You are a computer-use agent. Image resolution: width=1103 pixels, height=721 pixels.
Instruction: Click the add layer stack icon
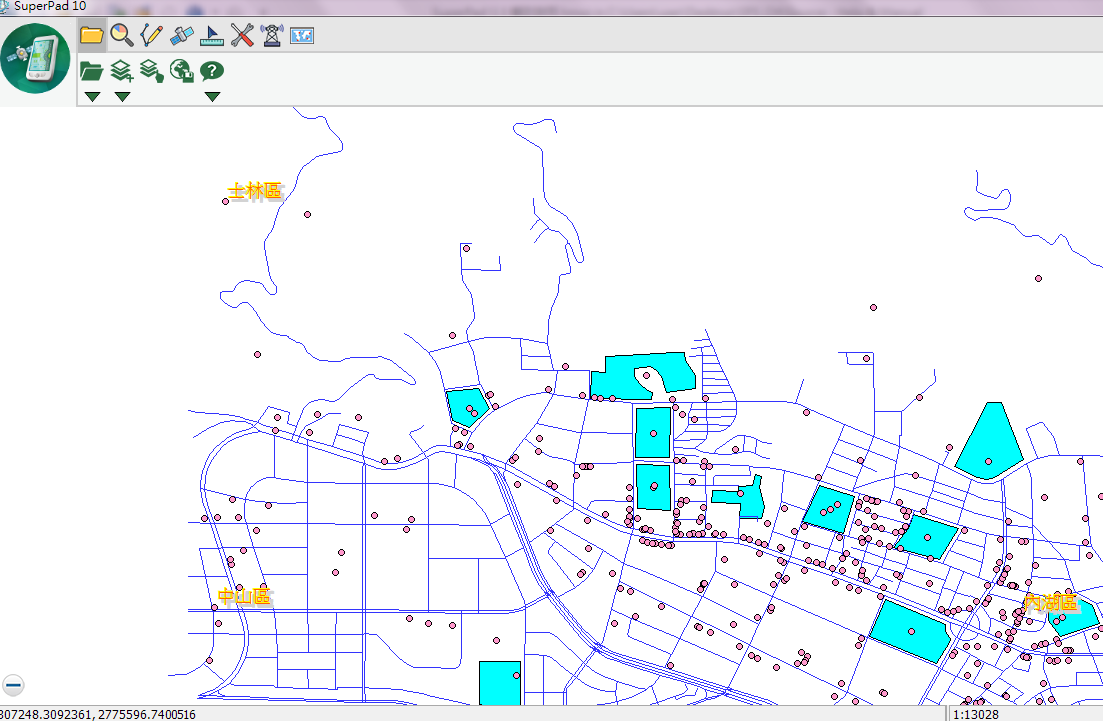point(122,70)
